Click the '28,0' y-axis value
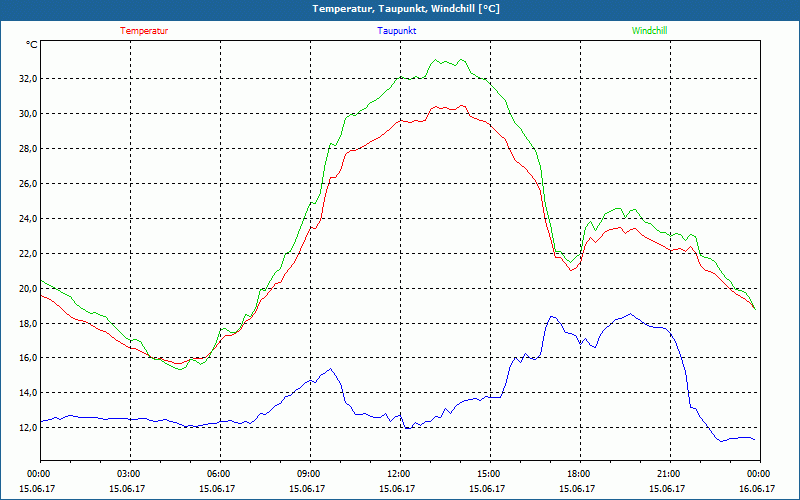Image resolution: width=800 pixels, height=500 pixels. 29,148
